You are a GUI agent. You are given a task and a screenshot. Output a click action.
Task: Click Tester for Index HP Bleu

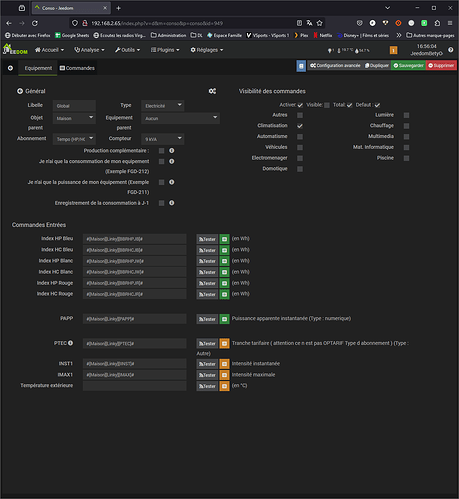point(207,239)
